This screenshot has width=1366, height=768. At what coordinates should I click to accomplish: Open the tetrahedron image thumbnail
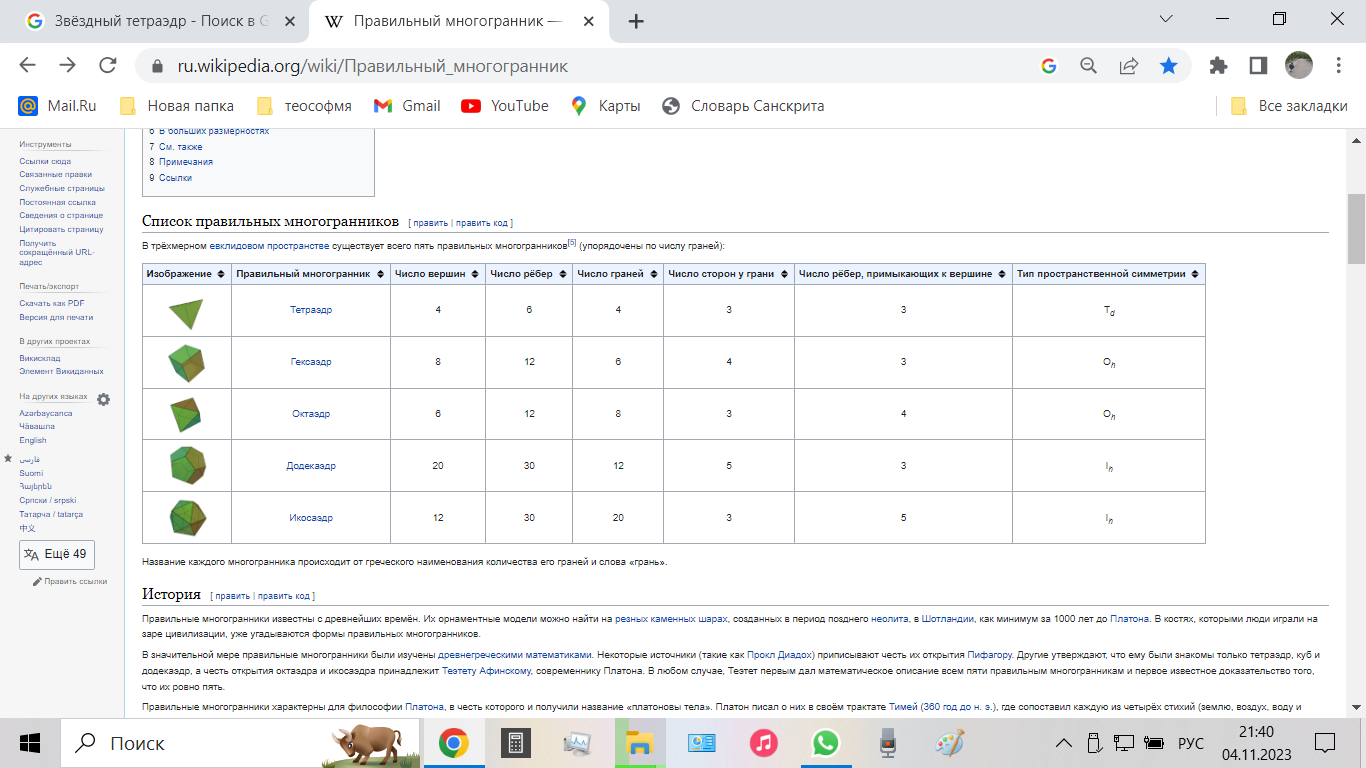[x=186, y=312]
